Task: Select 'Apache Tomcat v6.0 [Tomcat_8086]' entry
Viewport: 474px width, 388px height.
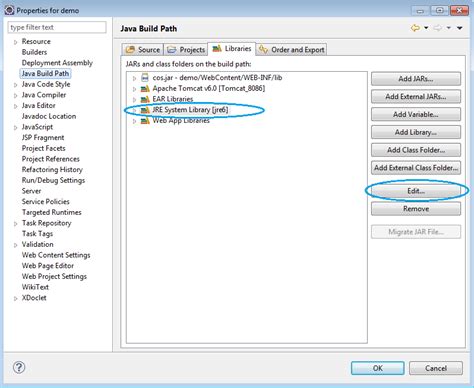Action: (209, 89)
